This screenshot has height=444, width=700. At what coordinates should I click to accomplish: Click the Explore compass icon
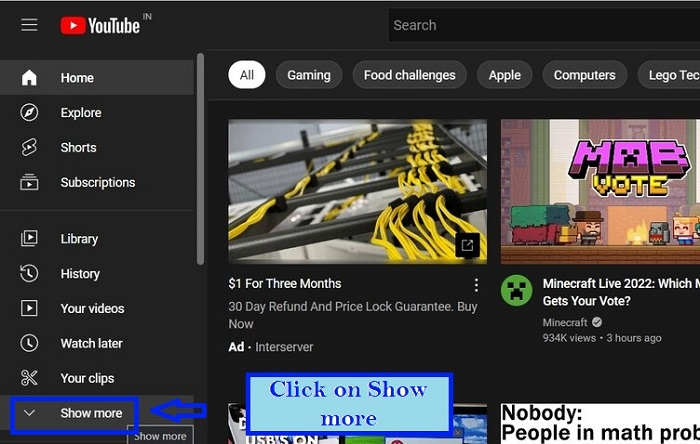click(x=29, y=112)
